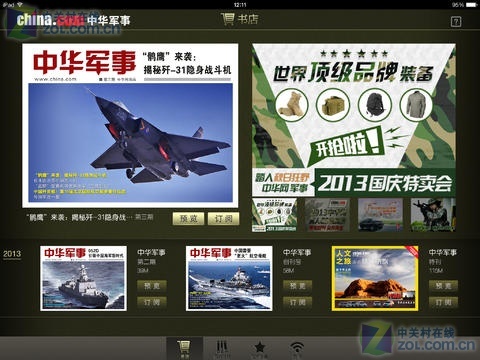Tap the 中华军事 title beside 人文之旅 cover
480x360 pixels.
click(443, 253)
